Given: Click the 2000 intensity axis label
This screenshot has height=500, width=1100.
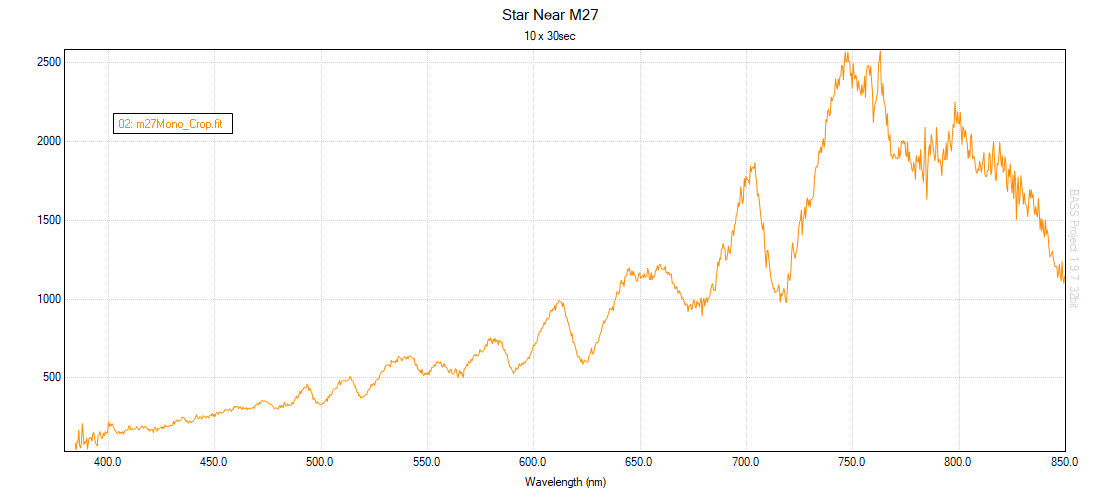Looking at the screenshot, I should 51,141.
